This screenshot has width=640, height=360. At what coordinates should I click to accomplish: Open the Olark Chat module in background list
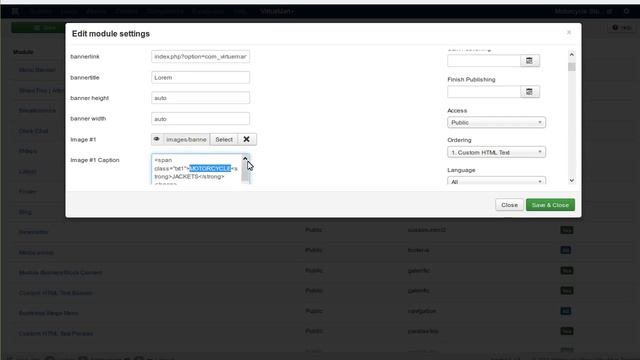(33, 131)
